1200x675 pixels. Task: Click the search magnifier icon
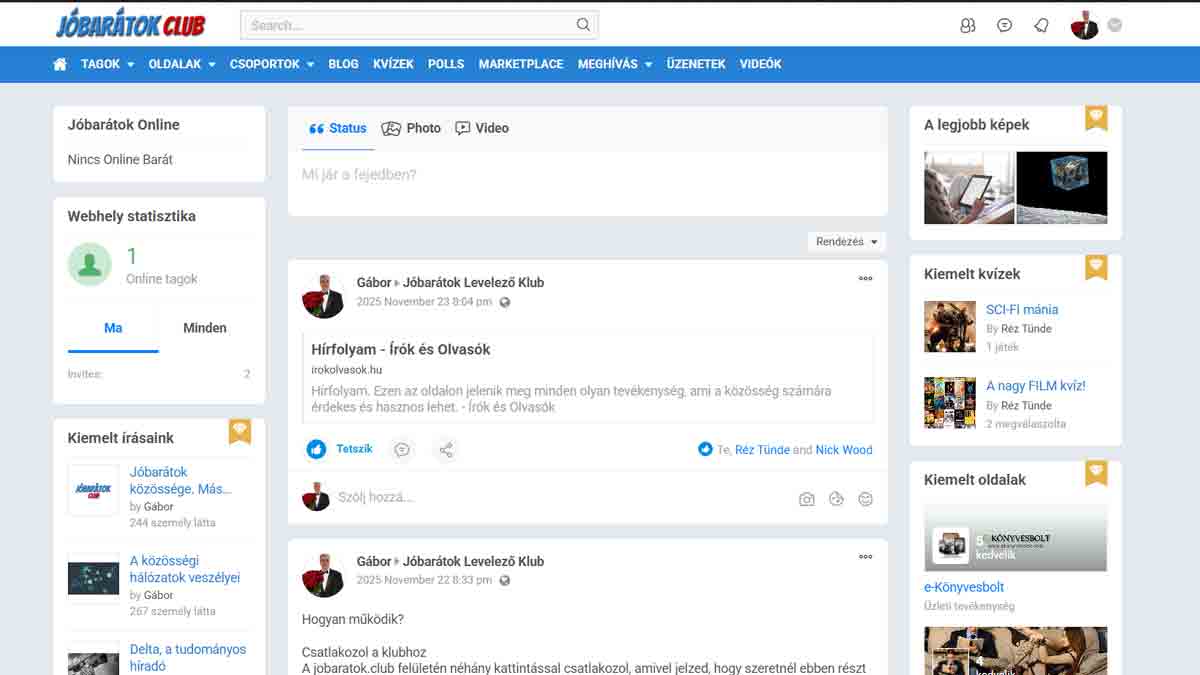coord(583,25)
